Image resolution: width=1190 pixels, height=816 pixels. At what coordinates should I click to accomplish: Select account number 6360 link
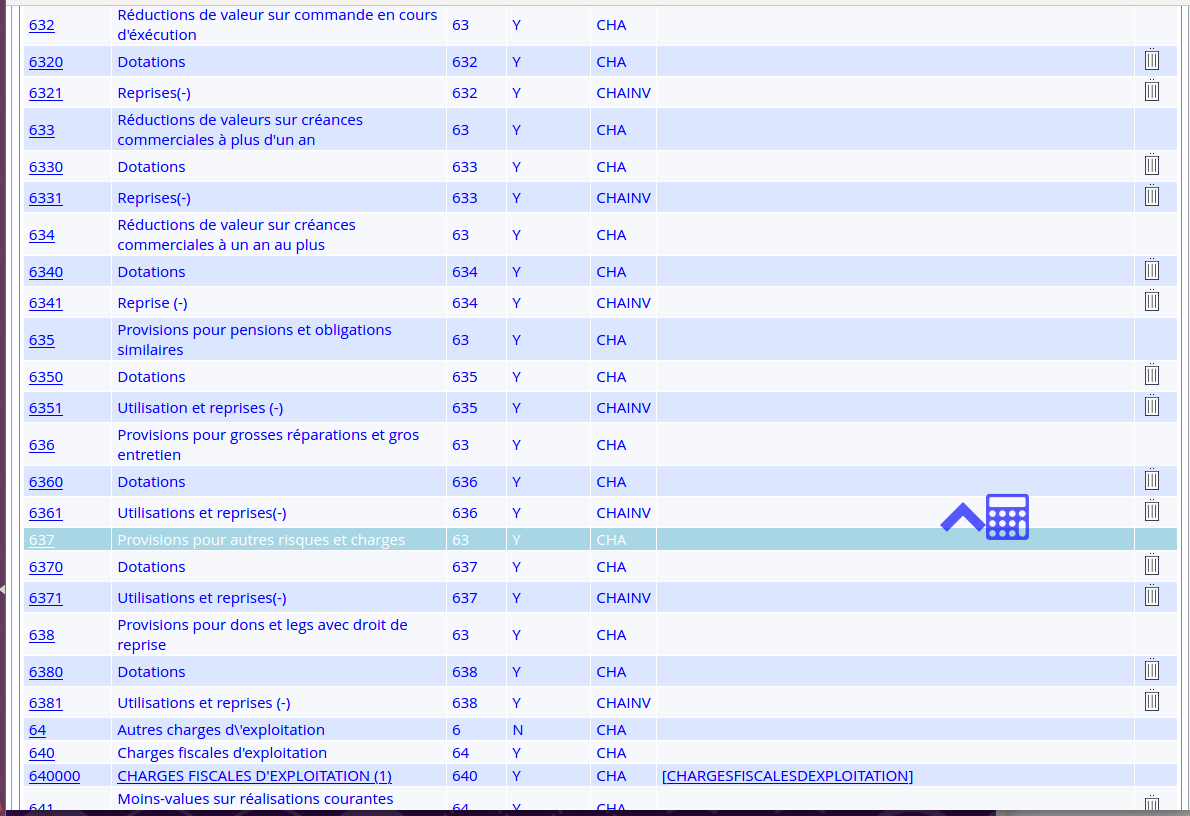click(46, 482)
